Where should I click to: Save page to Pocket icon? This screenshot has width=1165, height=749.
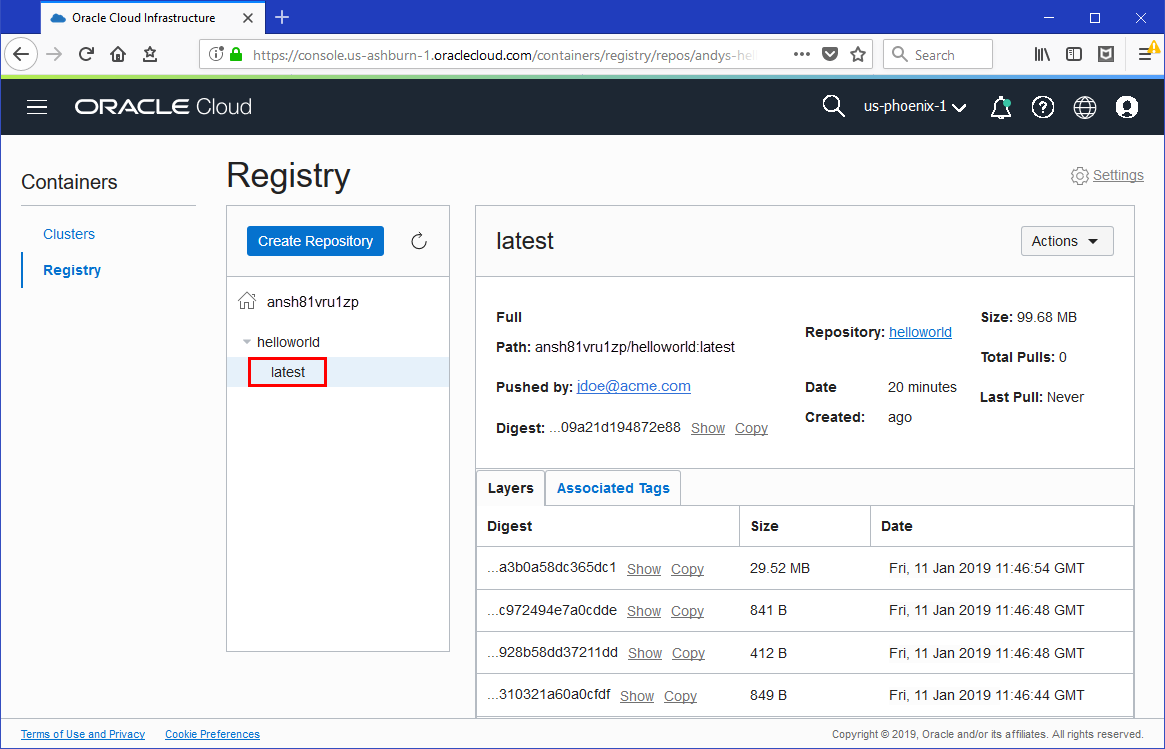830,54
